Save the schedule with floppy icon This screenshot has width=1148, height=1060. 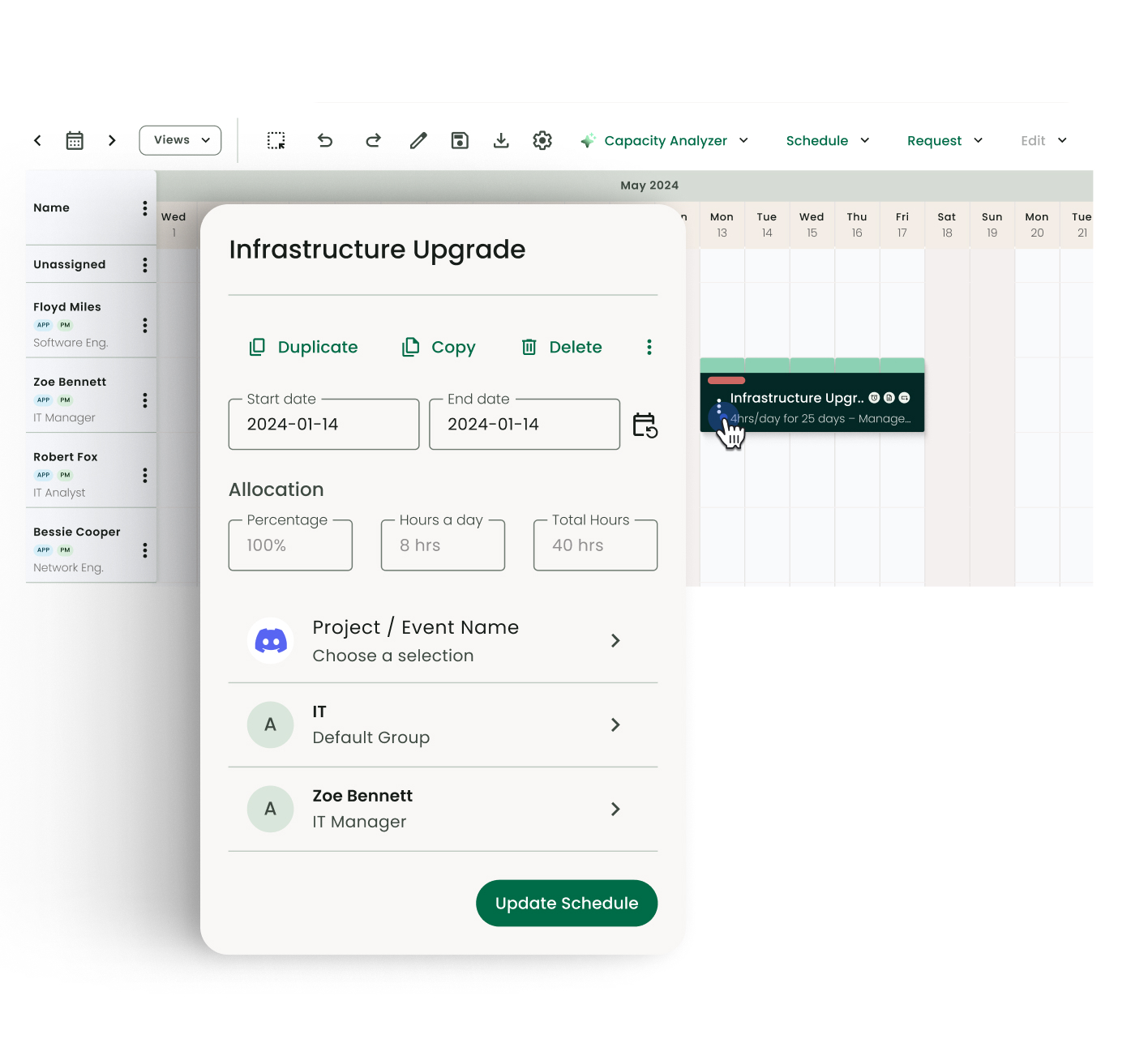tap(460, 140)
